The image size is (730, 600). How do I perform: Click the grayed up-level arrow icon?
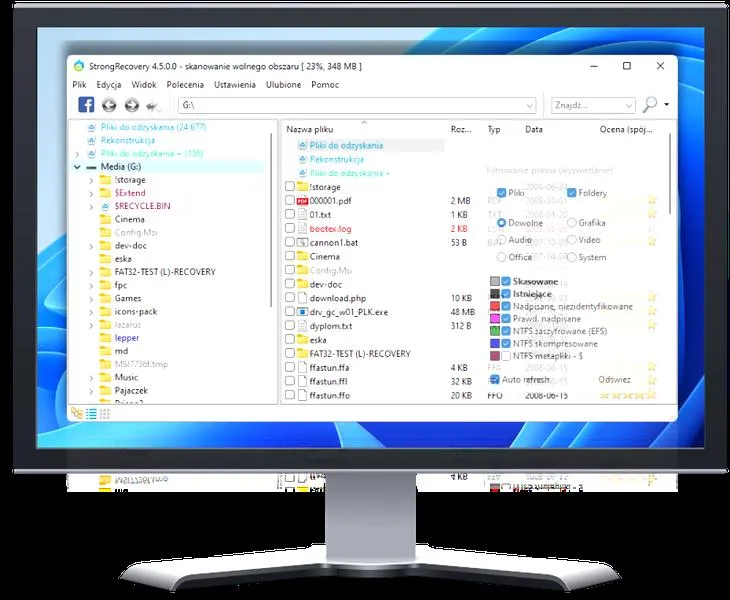tap(153, 106)
